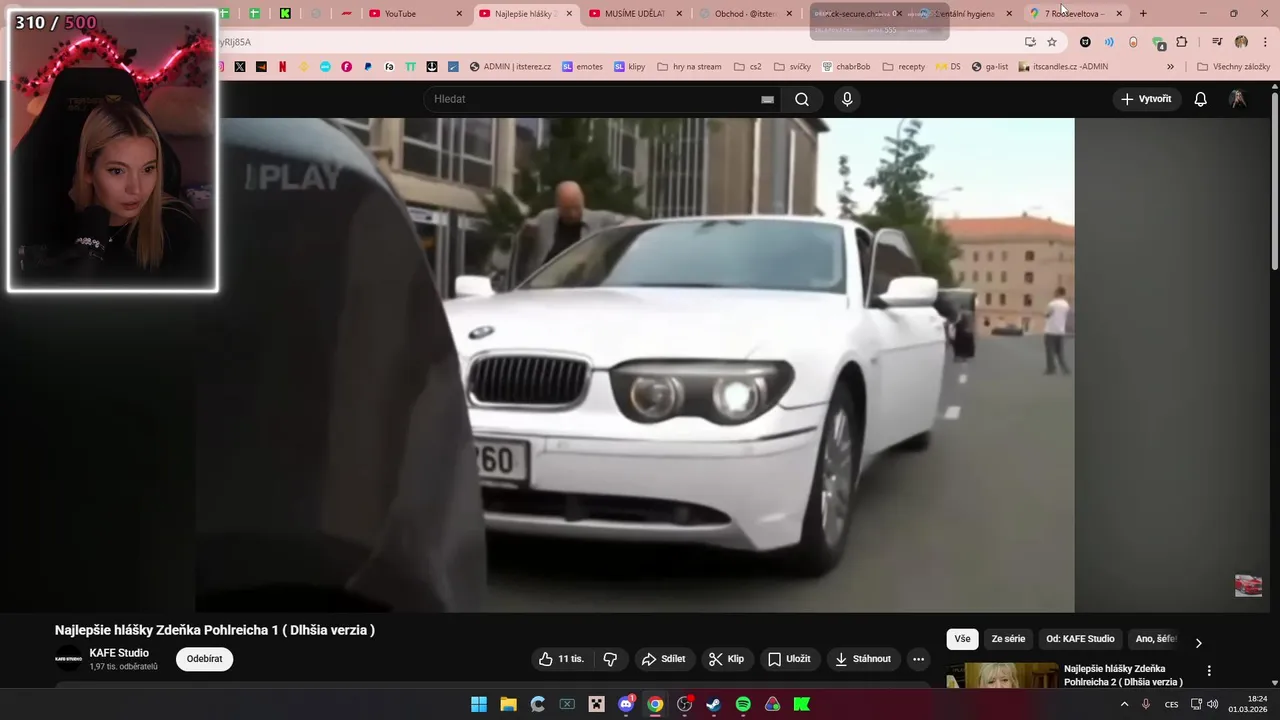Open the Netflix bookmark icon
The height and width of the screenshot is (720, 1280).
click(x=282, y=67)
